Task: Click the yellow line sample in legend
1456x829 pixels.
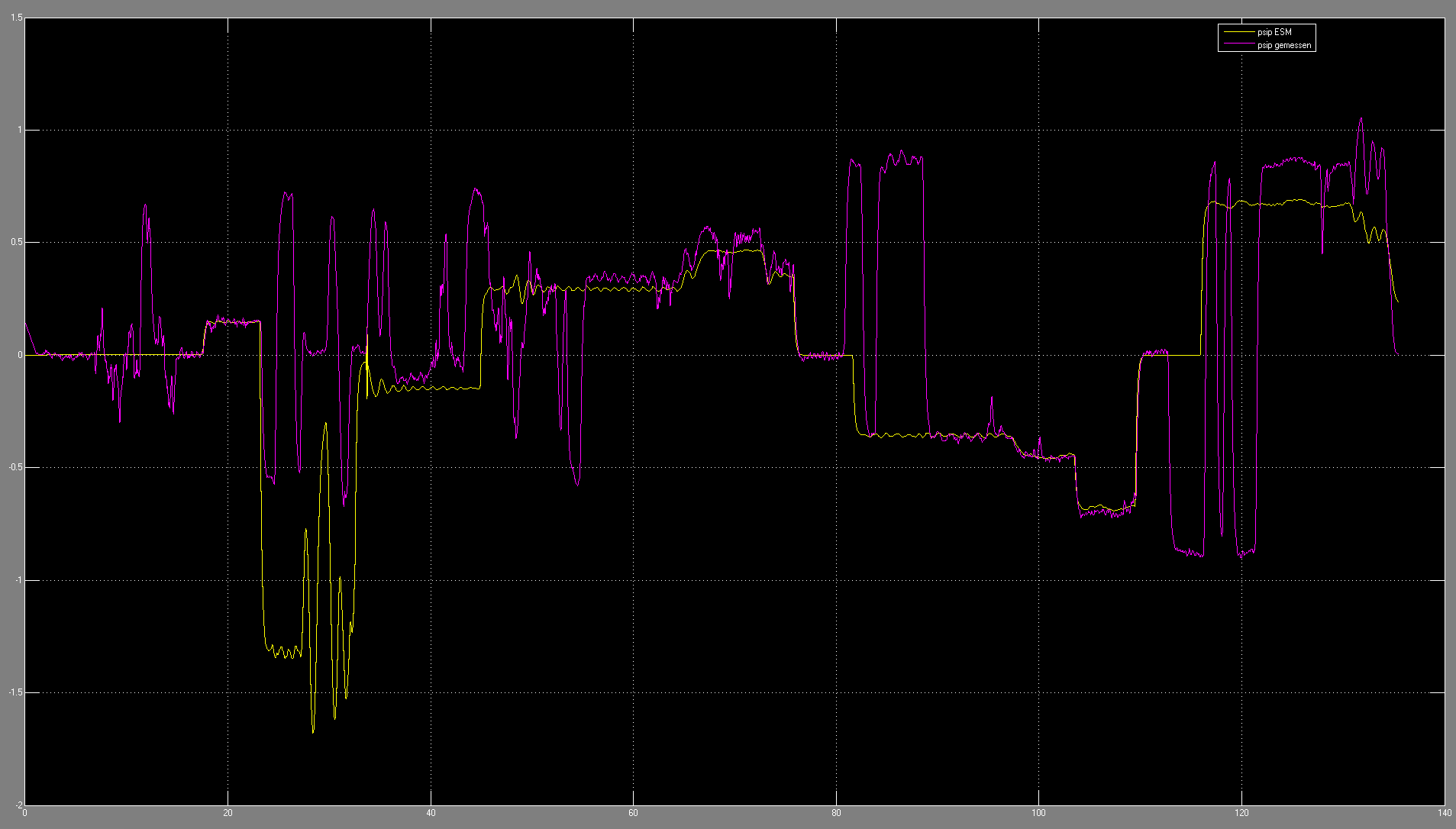Action: pyautogui.click(x=1238, y=32)
